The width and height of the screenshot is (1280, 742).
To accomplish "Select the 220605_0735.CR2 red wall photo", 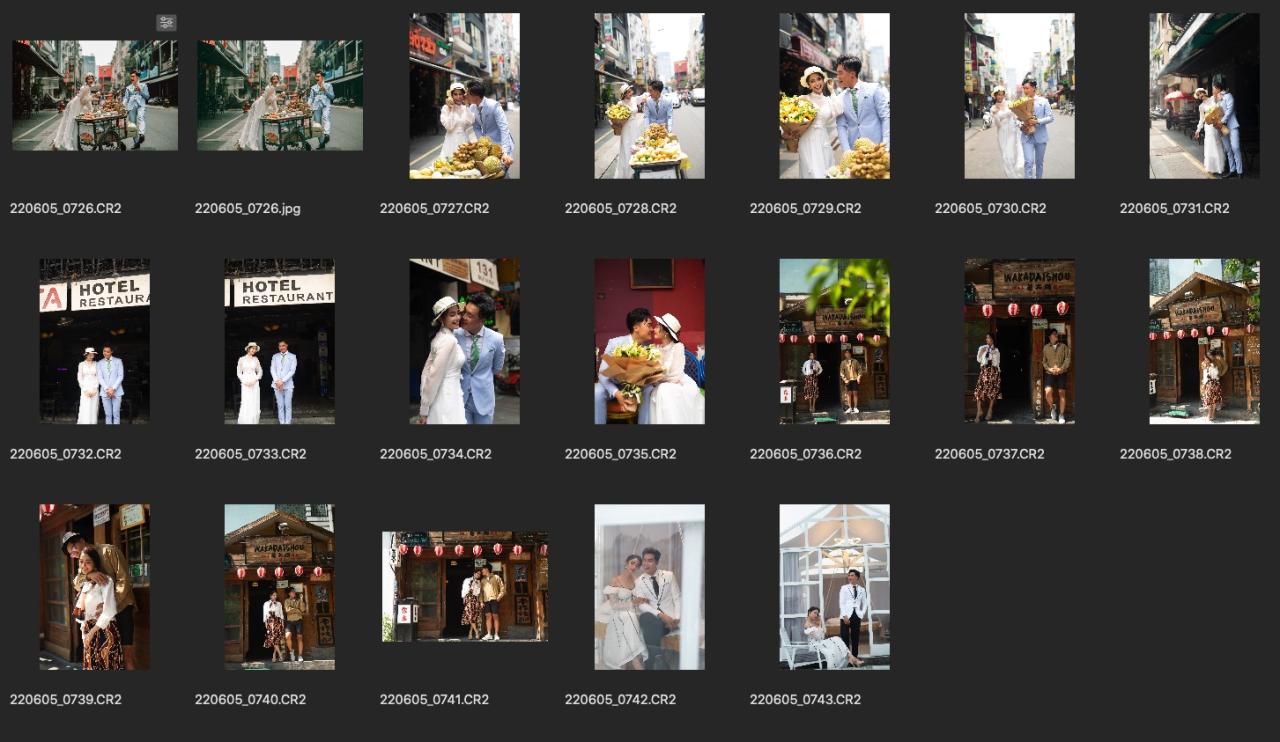I will [649, 341].
